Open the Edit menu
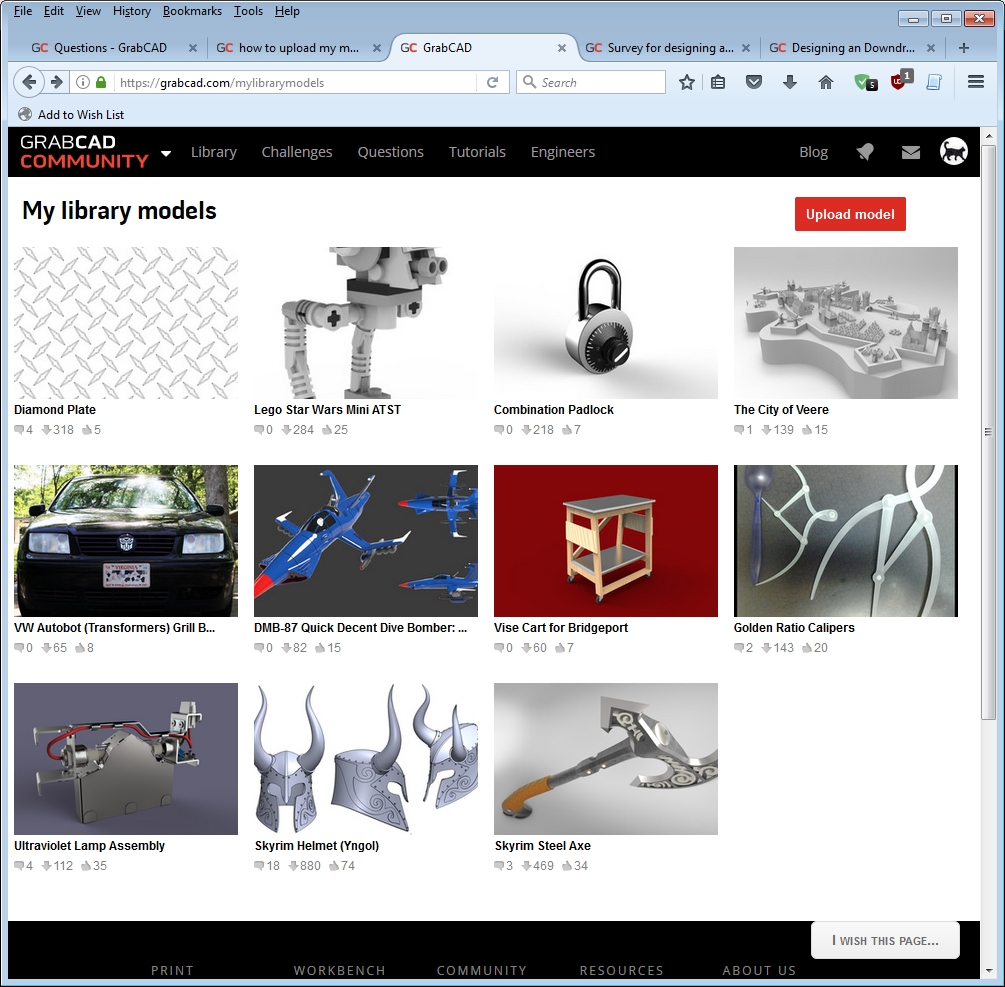Image resolution: width=1005 pixels, height=987 pixels. coord(53,11)
